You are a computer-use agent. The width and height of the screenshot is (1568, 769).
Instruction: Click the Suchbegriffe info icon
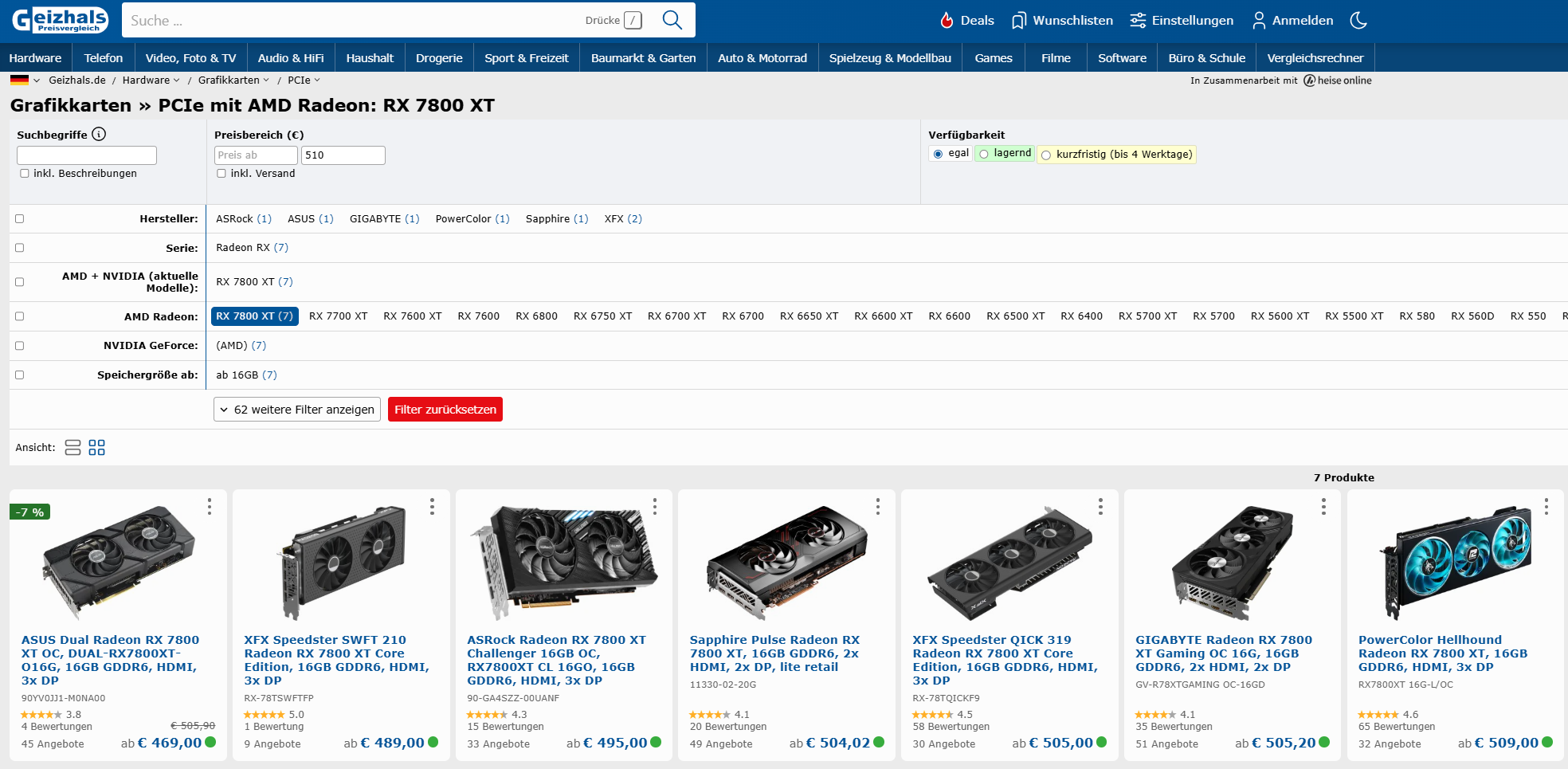[x=99, y=134]
